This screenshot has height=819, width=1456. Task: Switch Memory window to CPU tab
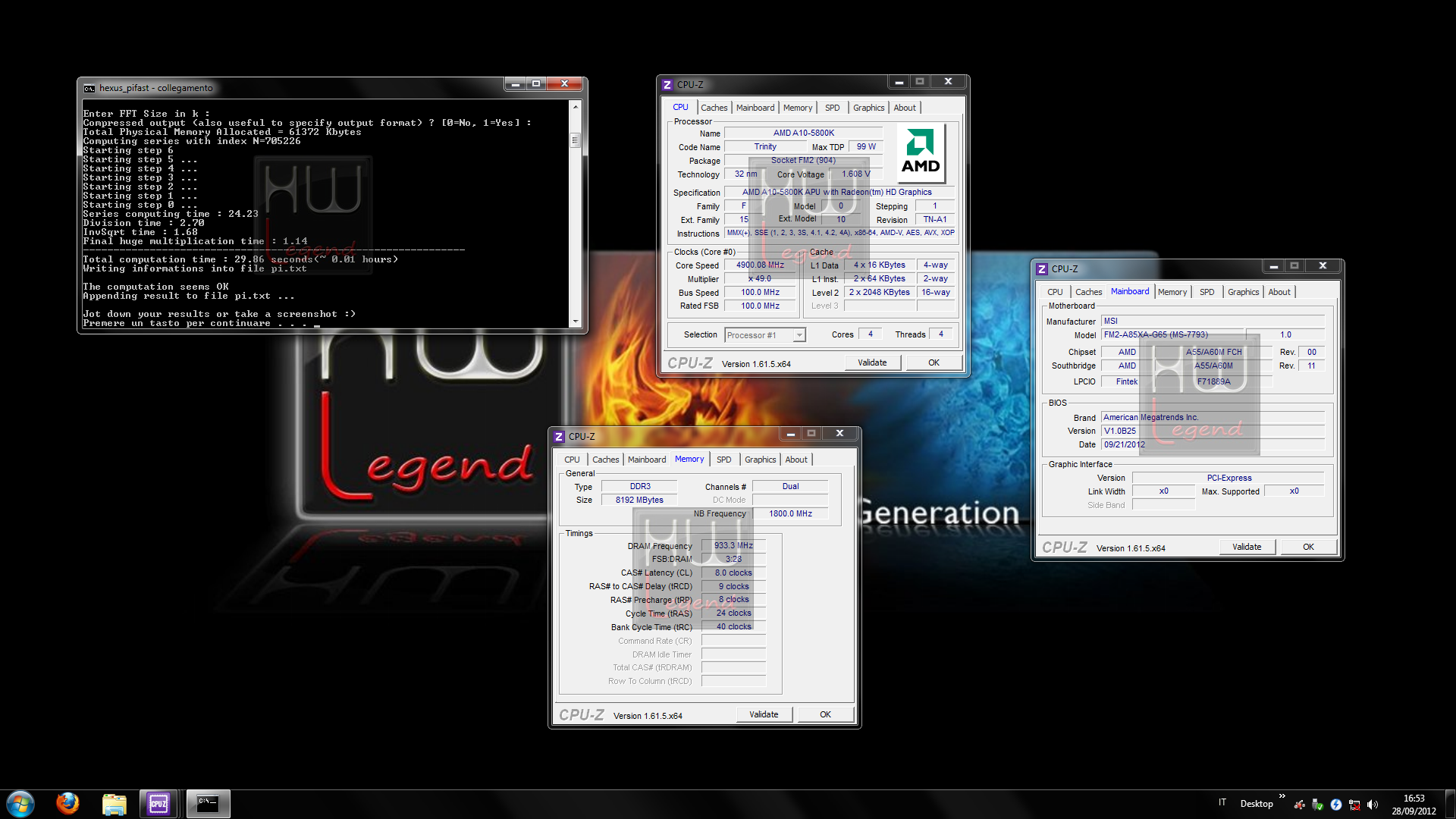click(572, 460)
